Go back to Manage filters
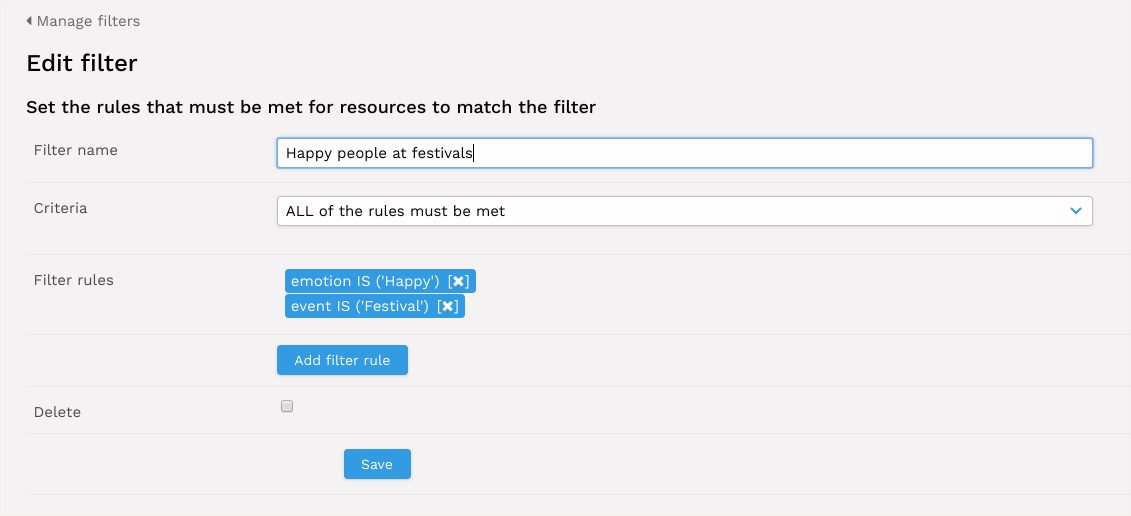The height and width of the screenshot is (516, 1131). 88,21
